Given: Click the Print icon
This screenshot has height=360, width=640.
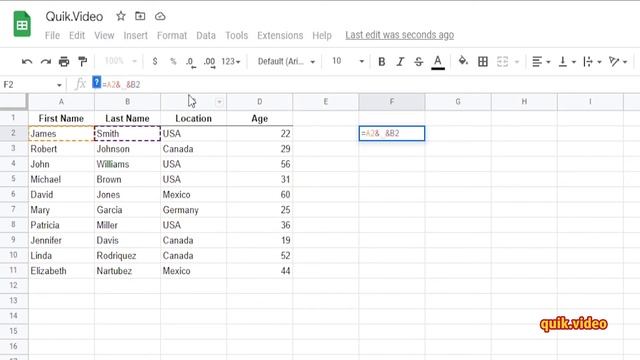Looking at the screenshot, I should coord(64,62).
